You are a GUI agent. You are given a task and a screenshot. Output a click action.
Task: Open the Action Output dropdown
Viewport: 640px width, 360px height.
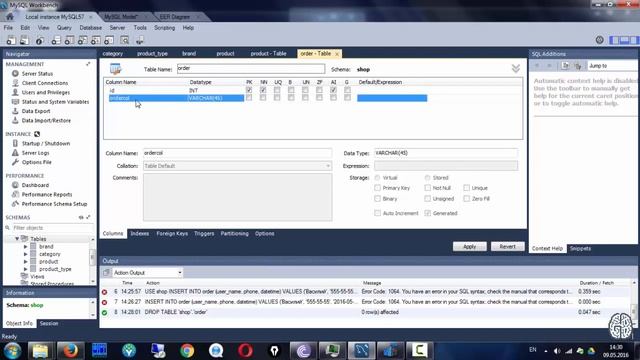147,272
